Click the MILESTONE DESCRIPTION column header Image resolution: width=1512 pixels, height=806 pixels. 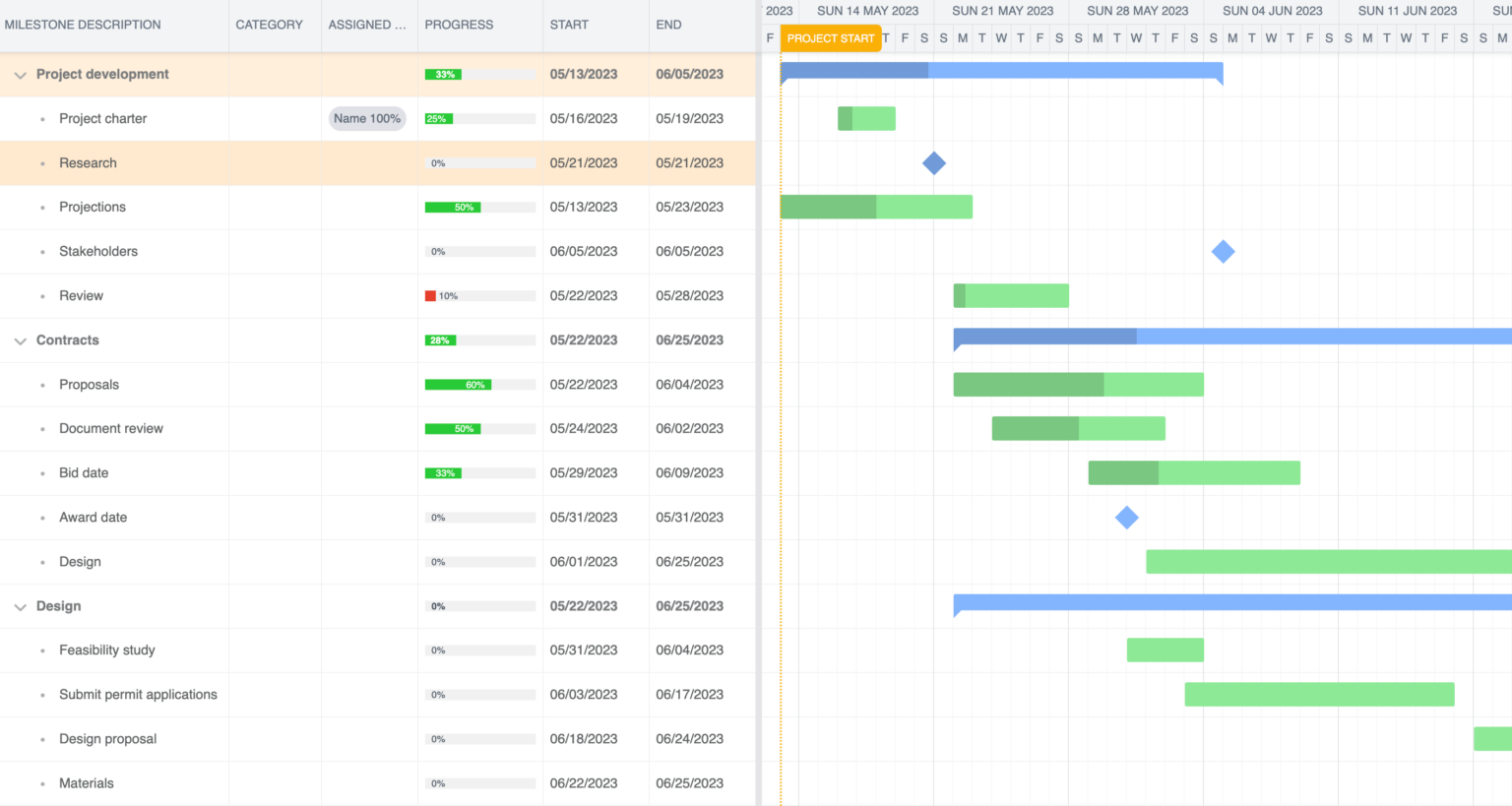(x=83, y=25)
